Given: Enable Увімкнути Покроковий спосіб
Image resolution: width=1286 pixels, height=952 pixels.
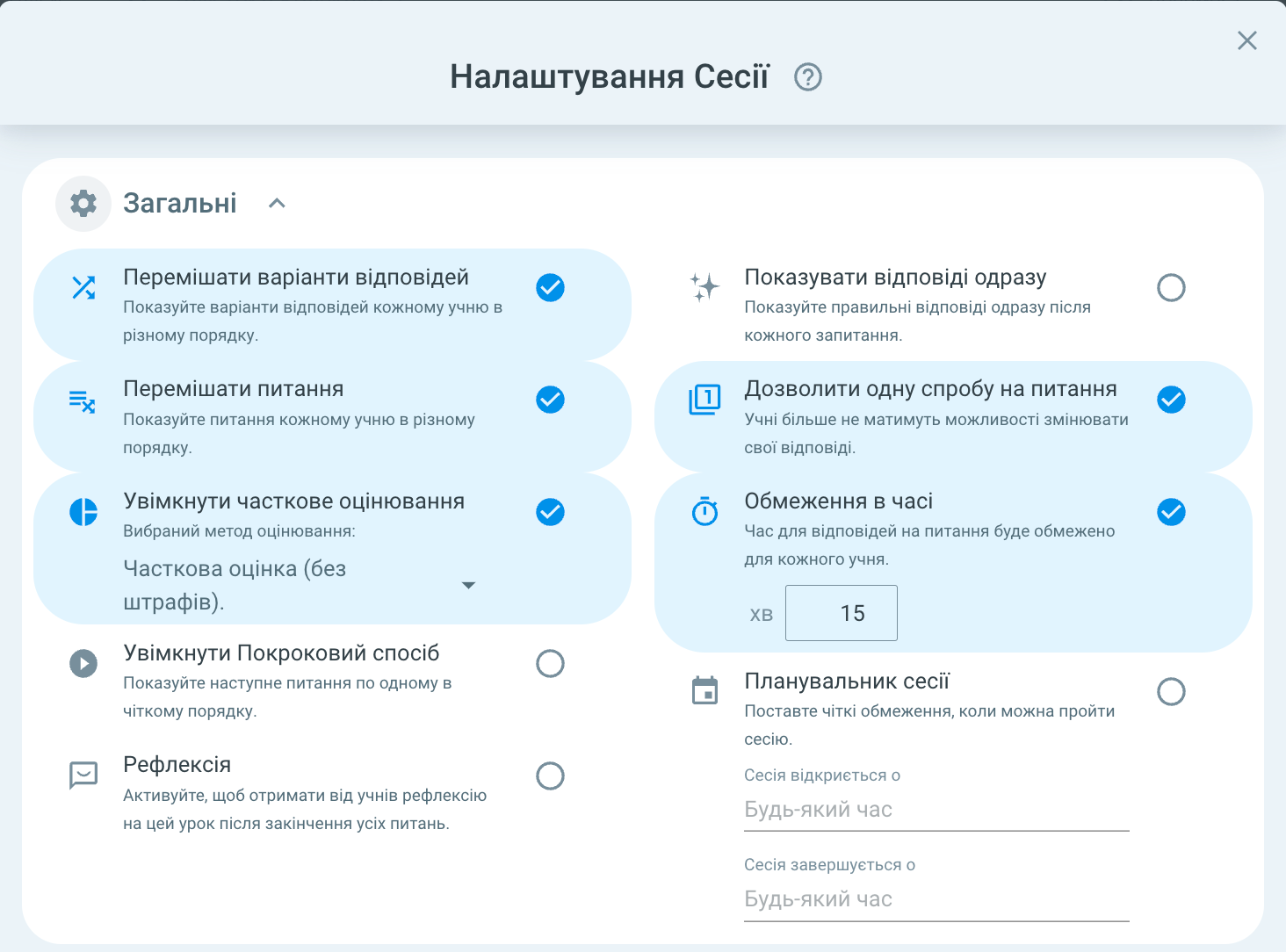Looking at the screenshot, I should [550, 663].
